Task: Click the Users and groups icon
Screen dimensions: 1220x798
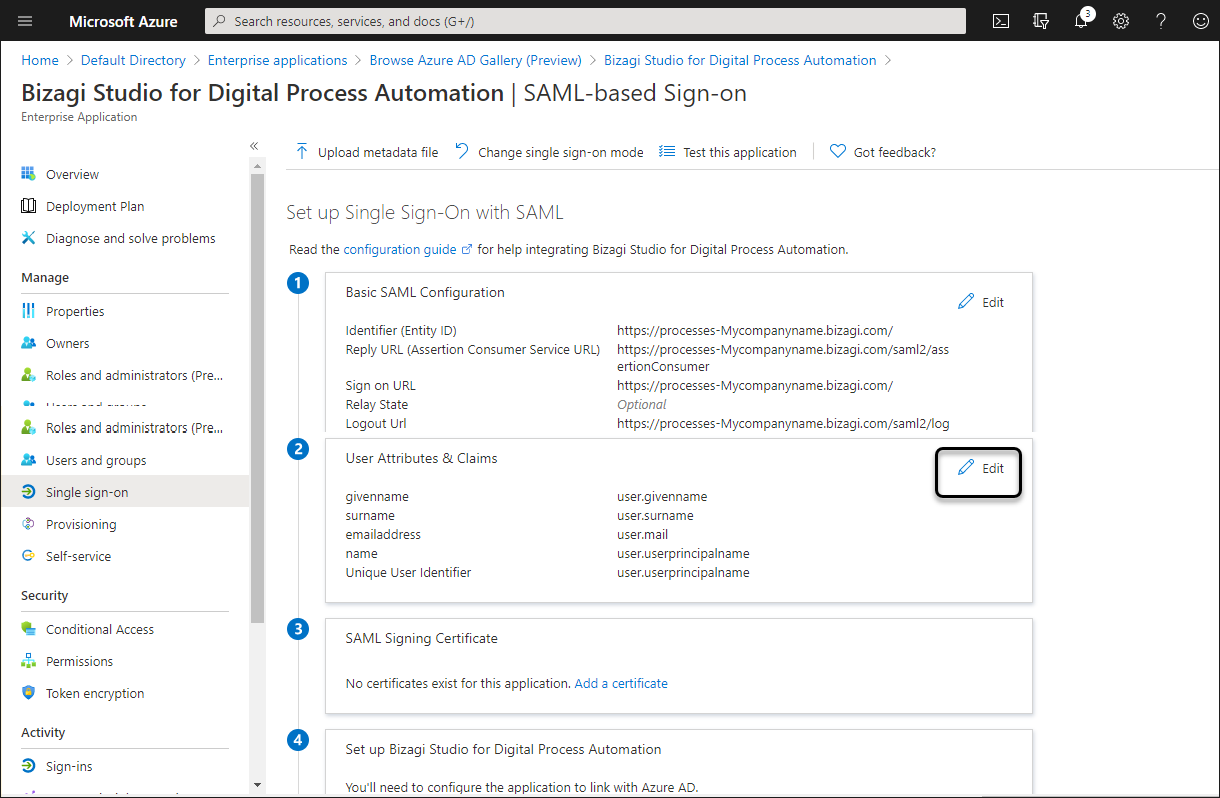Action: click(x=28, y=460)
